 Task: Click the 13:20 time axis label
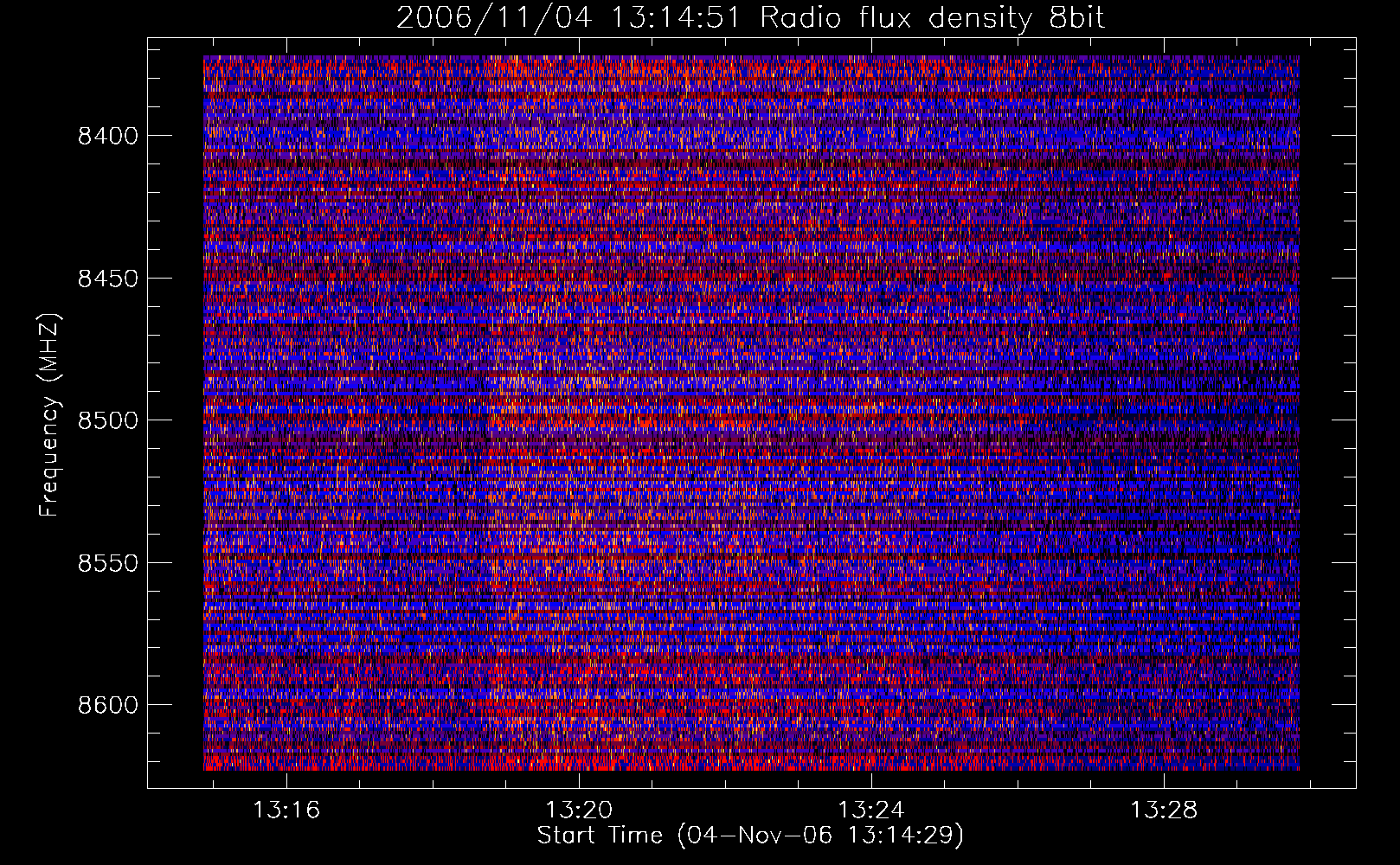coord(579,810)
